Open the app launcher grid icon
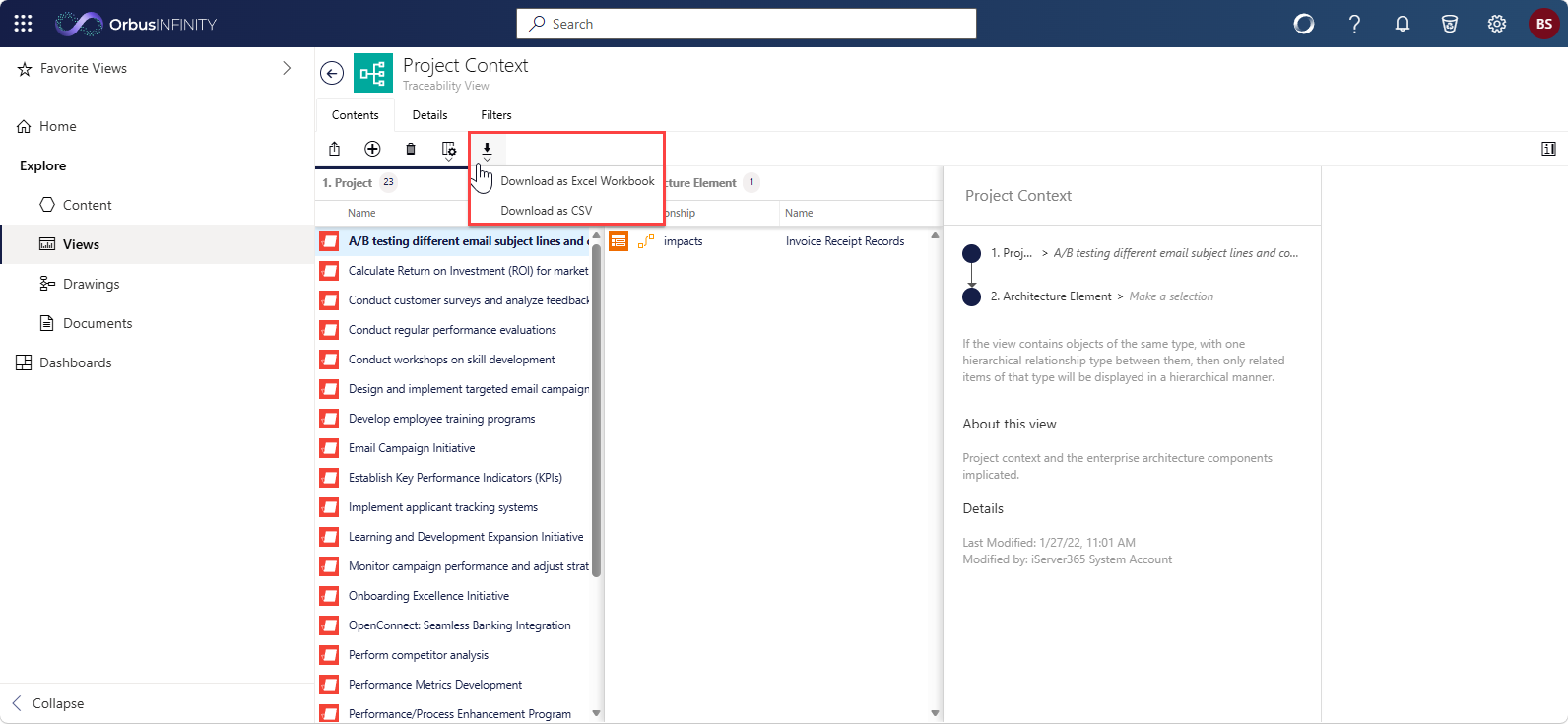Screen dimensions: 1568x724 click(x=24, y=24)
